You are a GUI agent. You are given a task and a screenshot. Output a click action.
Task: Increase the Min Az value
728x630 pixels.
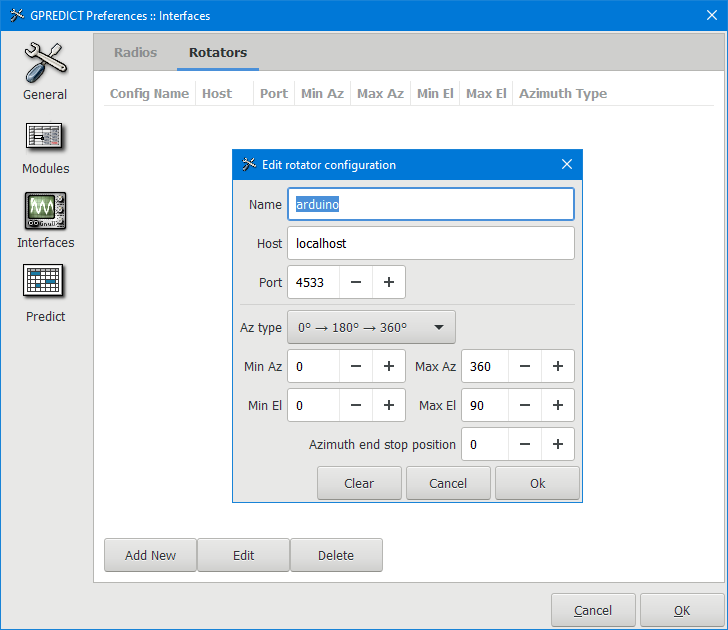coord(389,366)
